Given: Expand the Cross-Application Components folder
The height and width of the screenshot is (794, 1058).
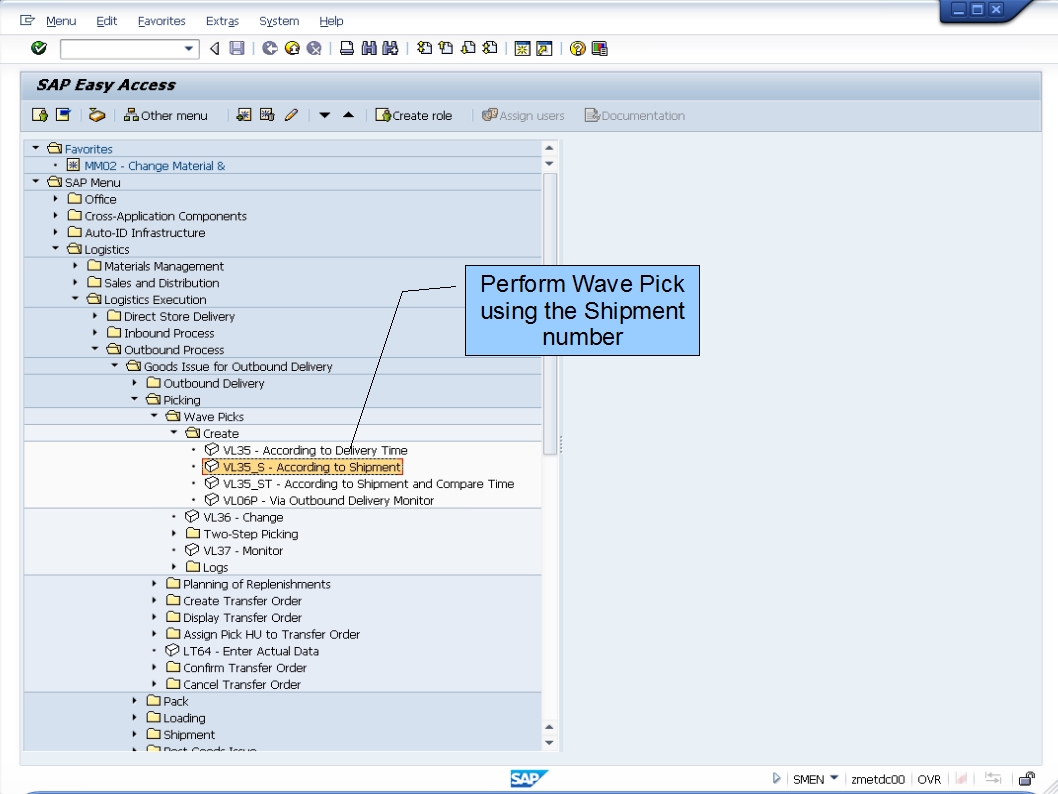Looking at the screenshot, I should click(56, 216).
